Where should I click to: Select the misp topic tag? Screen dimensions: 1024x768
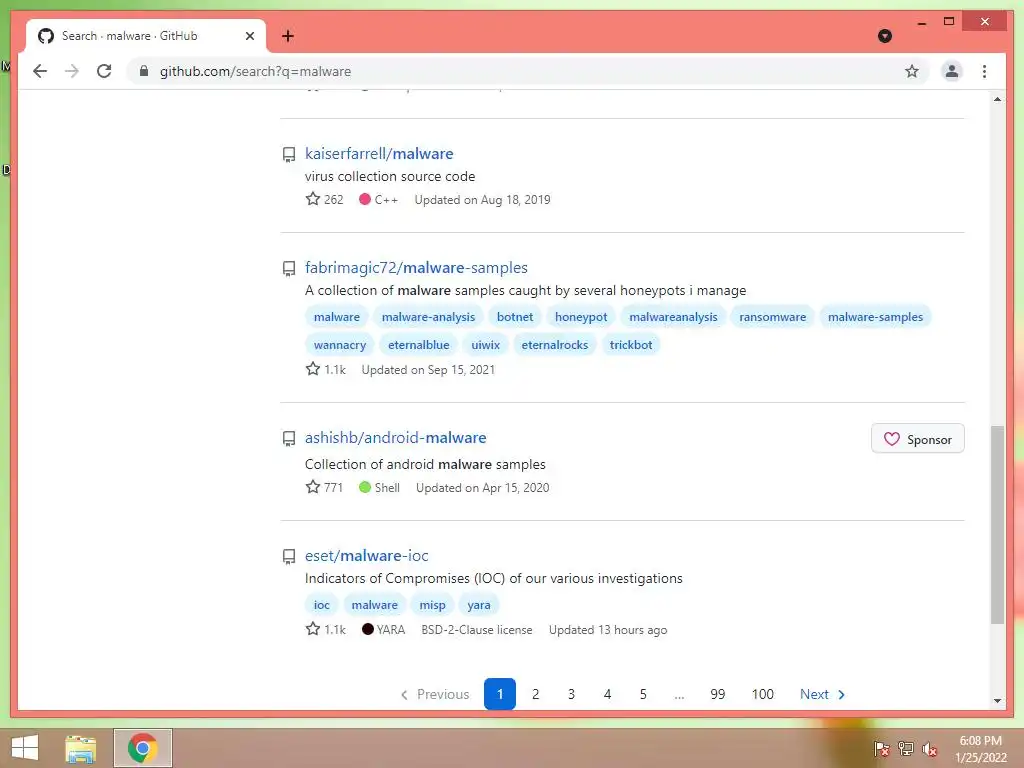pos(432,605)
